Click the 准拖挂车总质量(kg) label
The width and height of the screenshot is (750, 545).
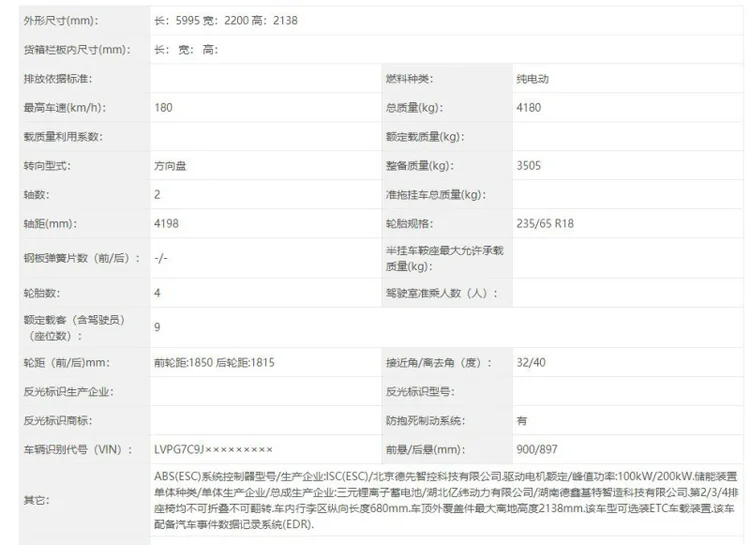pyautogui.click(x=436, y=195)
